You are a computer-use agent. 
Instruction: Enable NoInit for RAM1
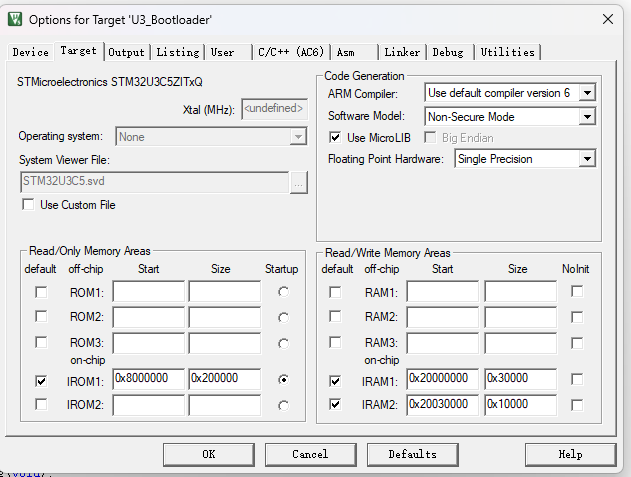(577, 291)
